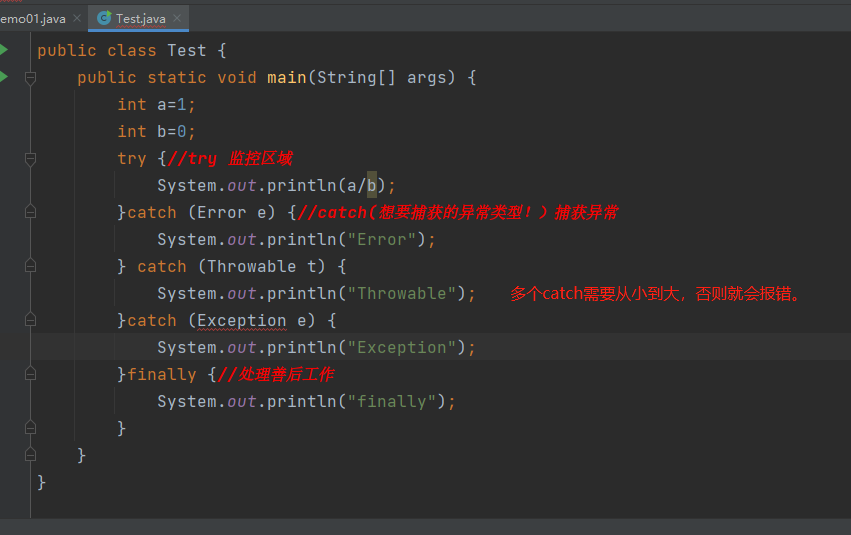Image resolution: width=851 pixels, height=535 pixels.
Task: Click the "finally" string literal
Action: (x=391, y=402)
